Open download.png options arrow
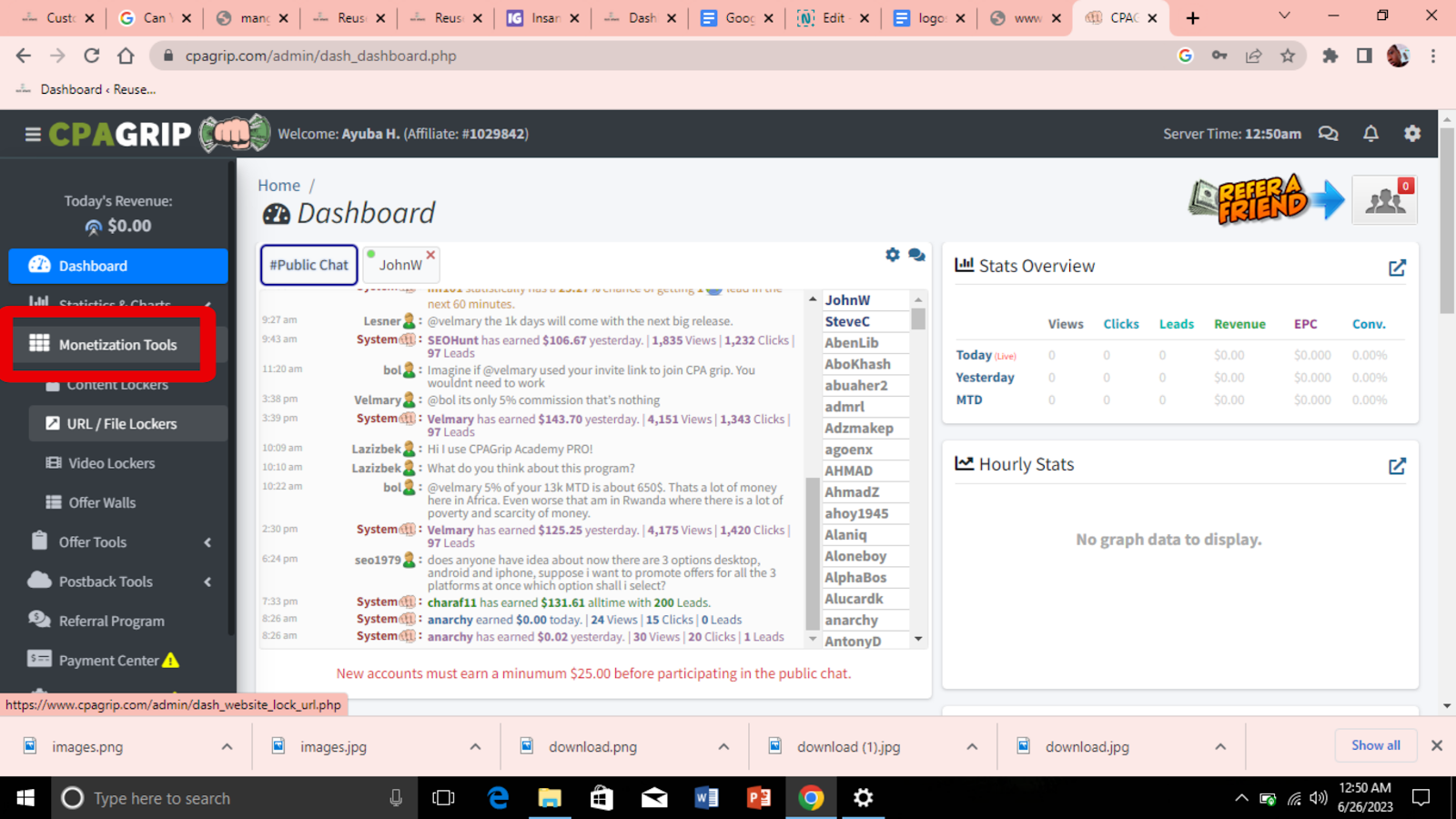The height and width of the screenshot is (819, 1456). point(723,746)
